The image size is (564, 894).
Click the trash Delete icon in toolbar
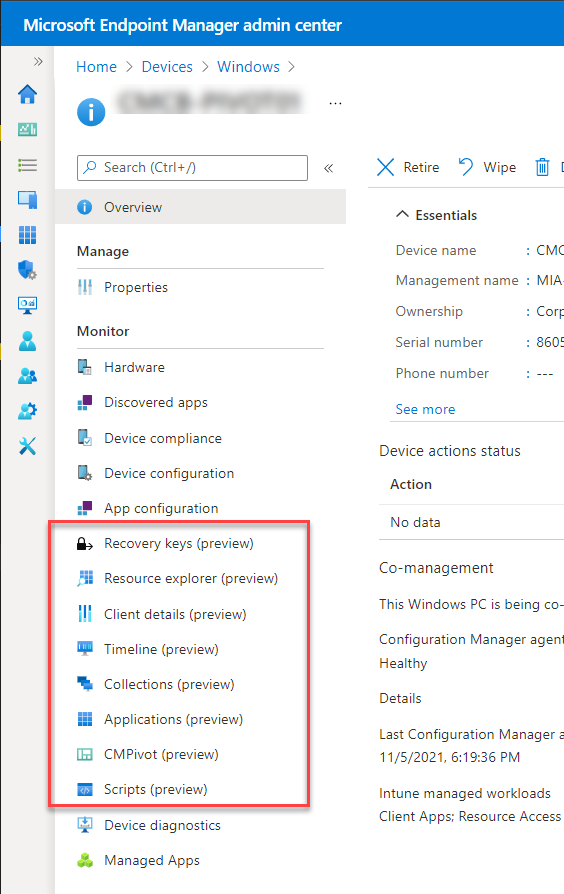542,167
